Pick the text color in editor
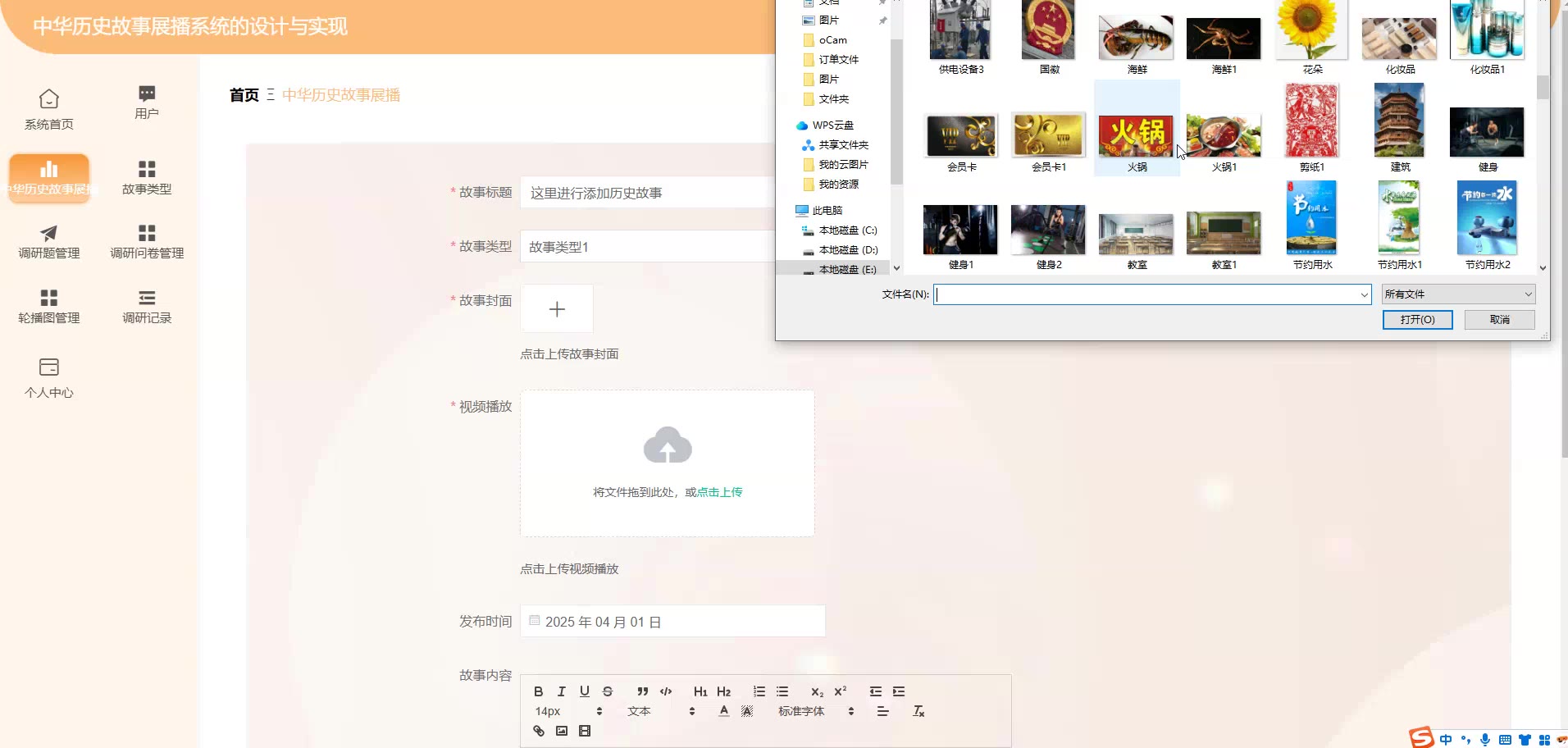 (723, 711)
